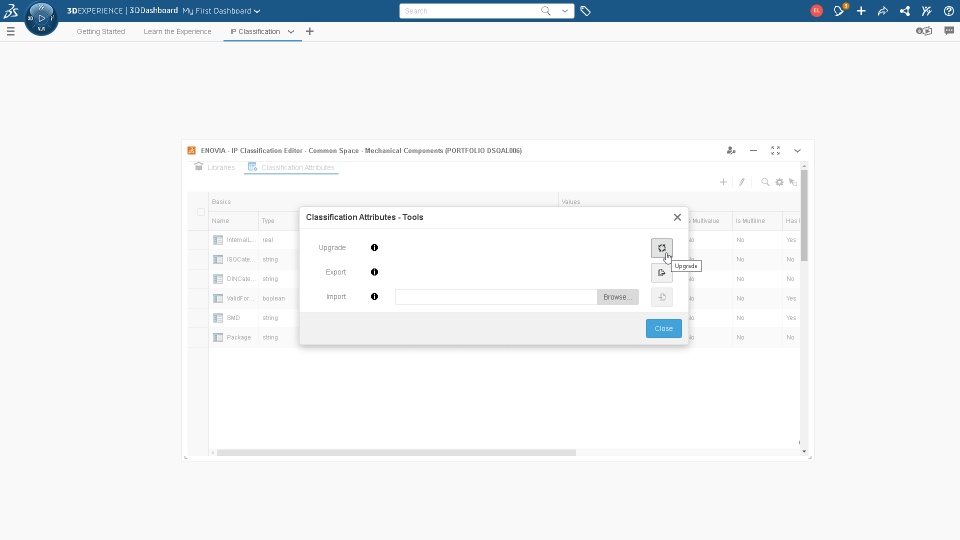Click the add attribute plus icon

(723, 182)
